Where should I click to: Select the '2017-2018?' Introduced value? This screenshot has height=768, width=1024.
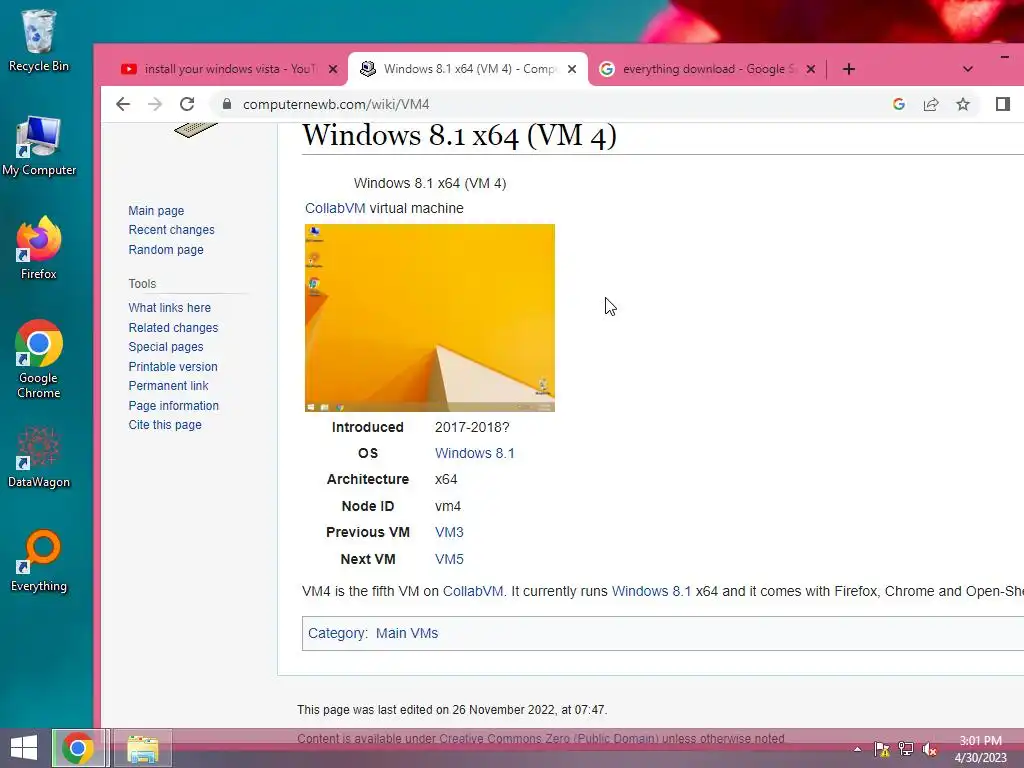coord(472,427)
